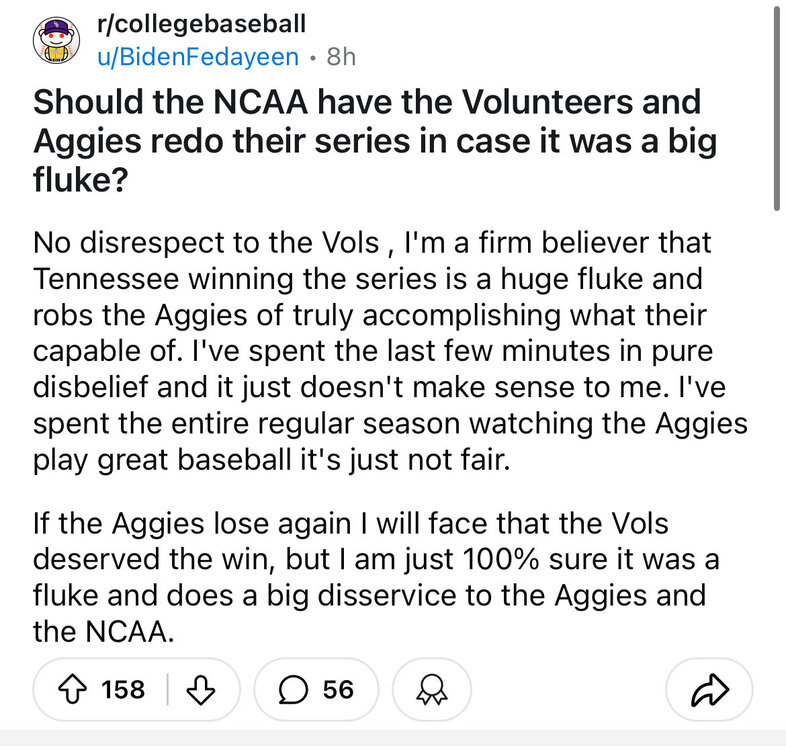Downvote the post with the down arrow
This screenshot has height=750, width=786.
[201, 689]
